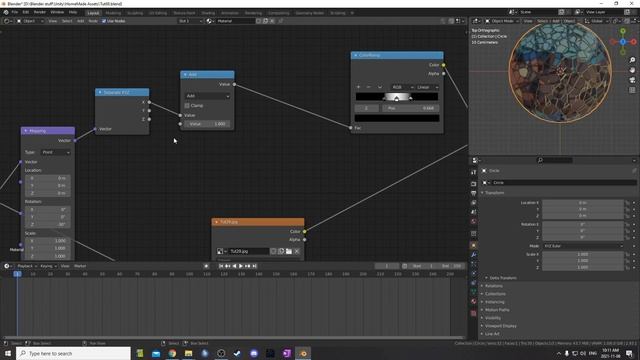The width and height of the screenshot is (640, 360).
Task: Click the Windows Start button
Action: [x=8, y=353]
